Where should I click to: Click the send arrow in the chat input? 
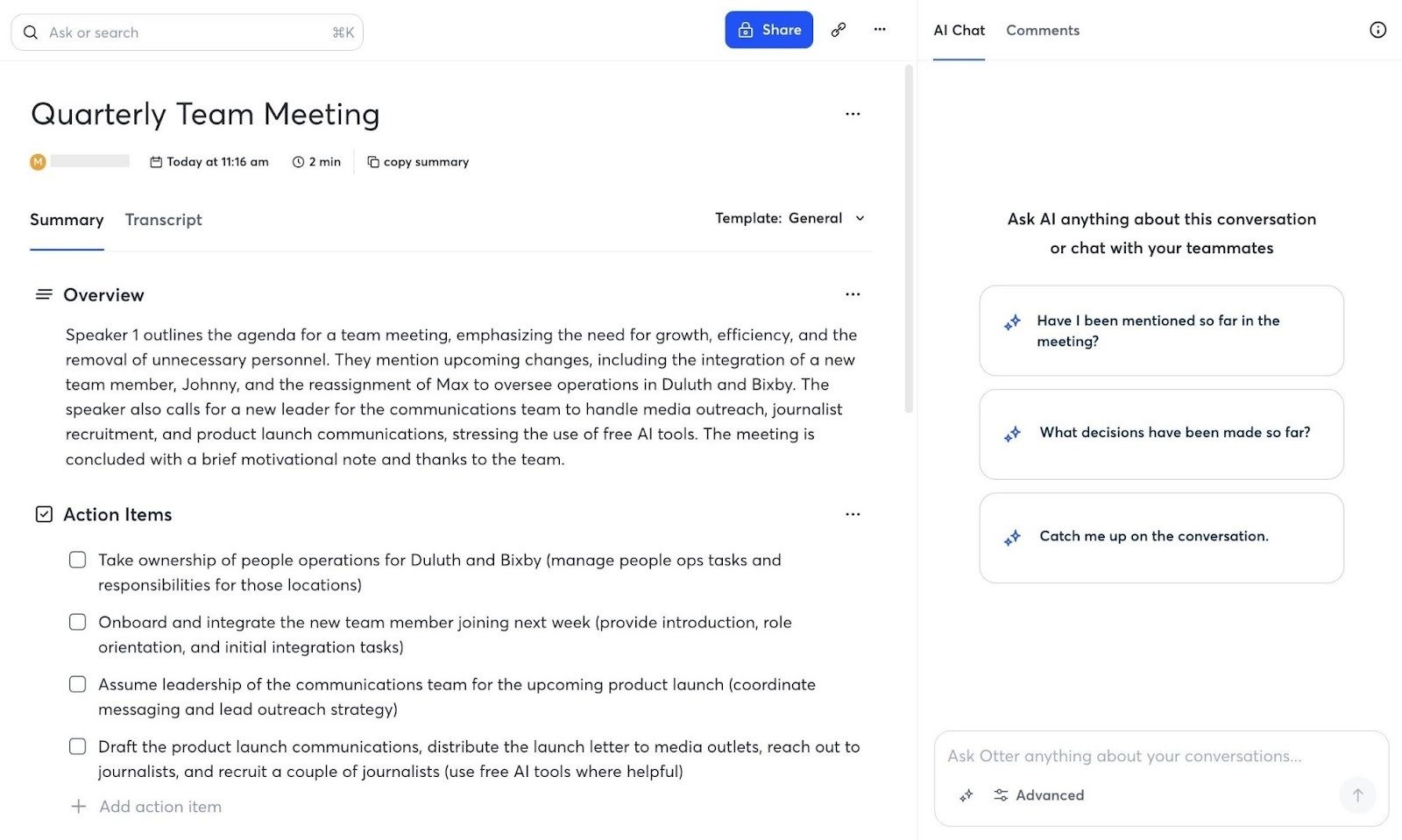click(x=1357, y=795)
